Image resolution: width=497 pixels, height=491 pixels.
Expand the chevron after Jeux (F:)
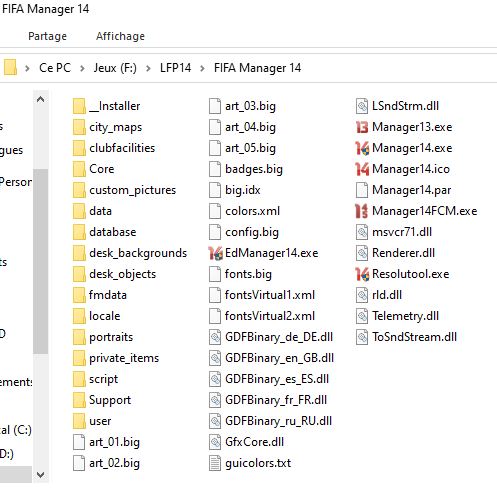coord(148,68)
